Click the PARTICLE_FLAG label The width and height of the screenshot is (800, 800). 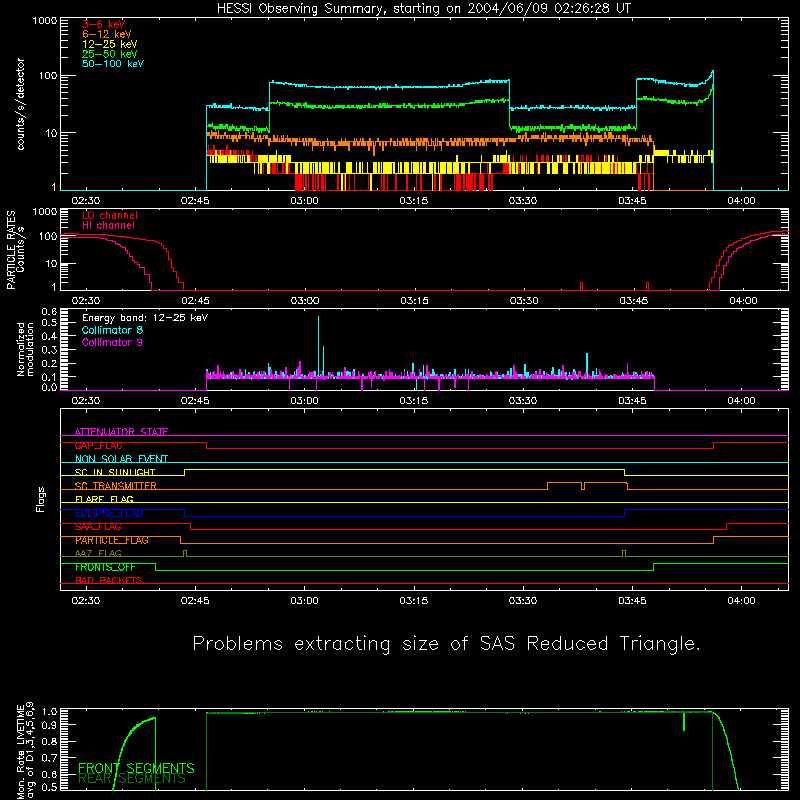click(112, 540)
